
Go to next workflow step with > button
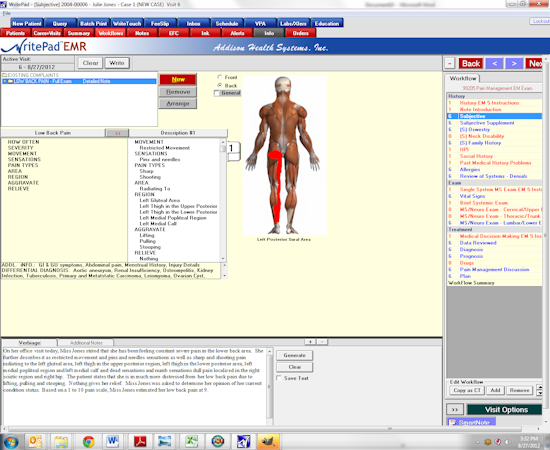click(x=514, y=63)
